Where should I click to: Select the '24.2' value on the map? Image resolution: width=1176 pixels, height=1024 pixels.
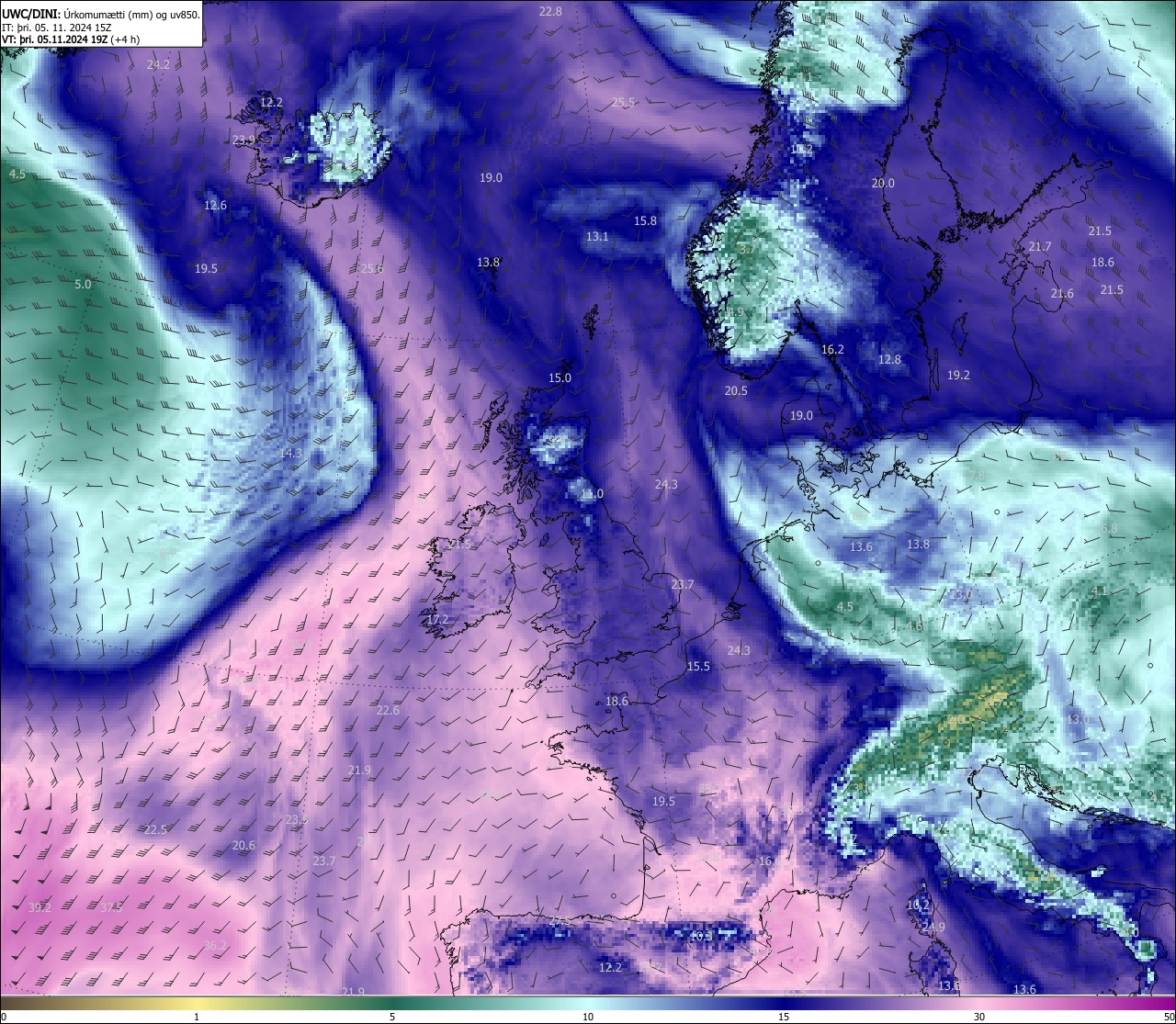[158, 64]
